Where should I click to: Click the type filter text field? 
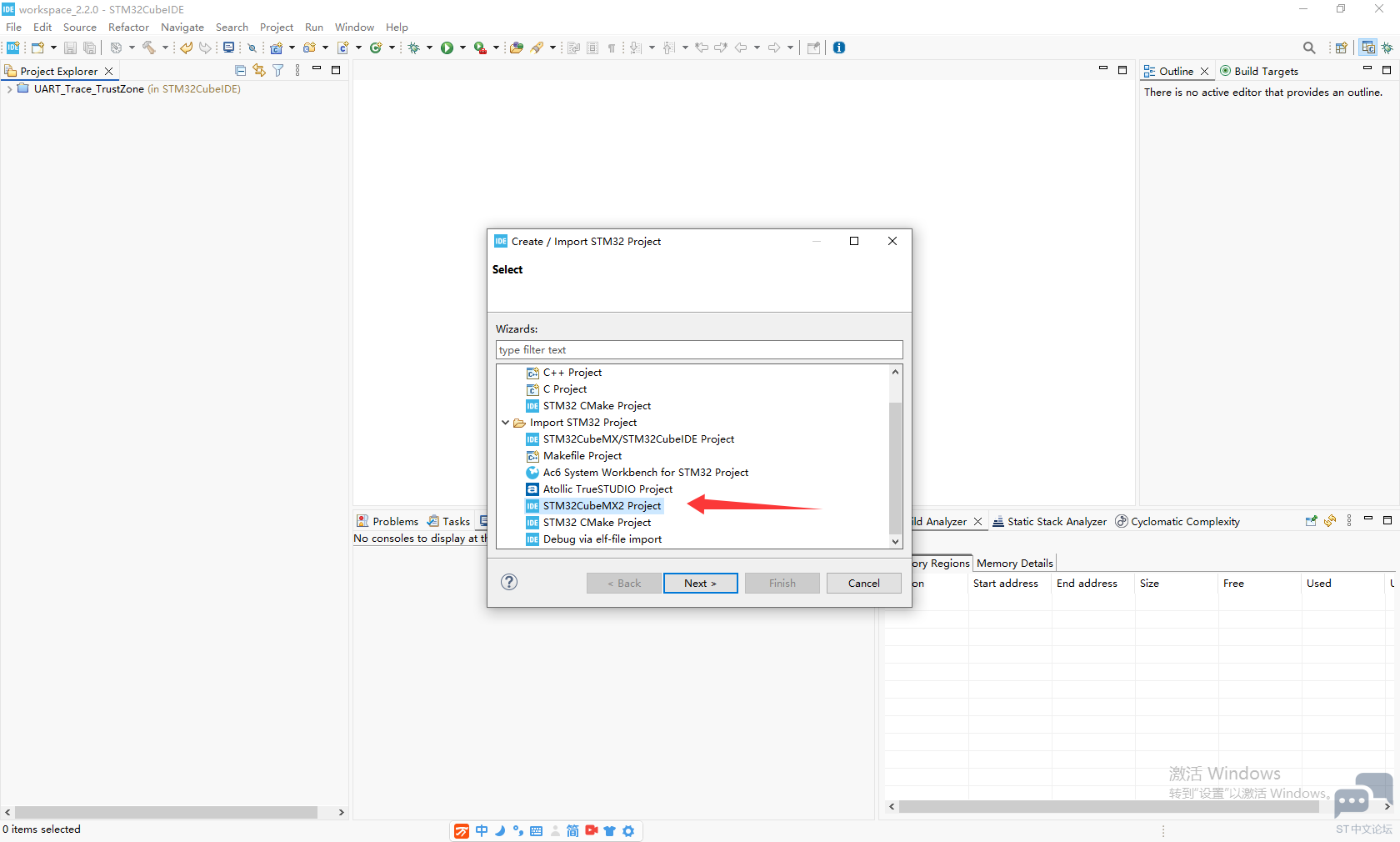pyautogui.click(x=699, y=350)
